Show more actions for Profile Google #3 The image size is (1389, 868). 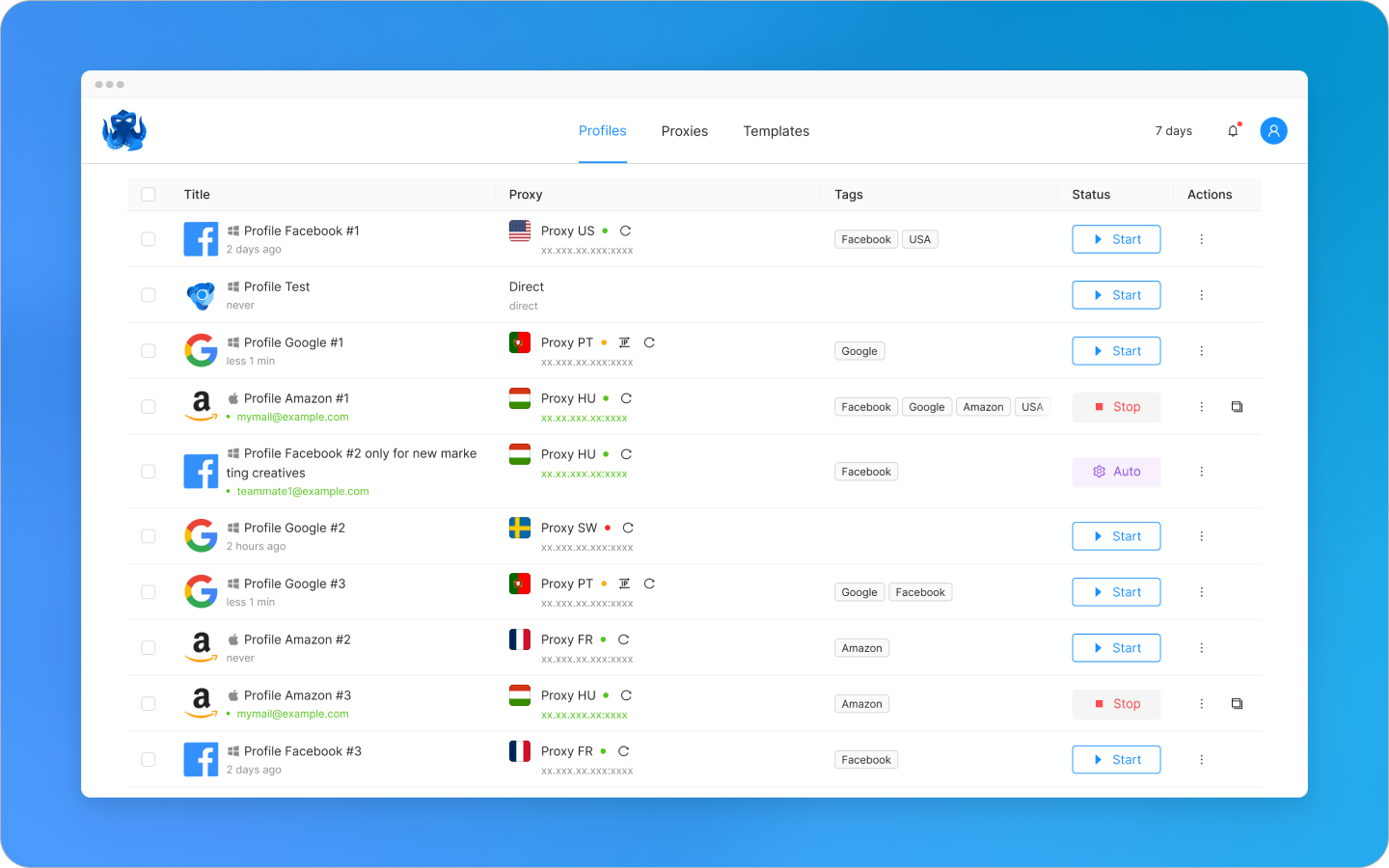[x=1202, y=592]
